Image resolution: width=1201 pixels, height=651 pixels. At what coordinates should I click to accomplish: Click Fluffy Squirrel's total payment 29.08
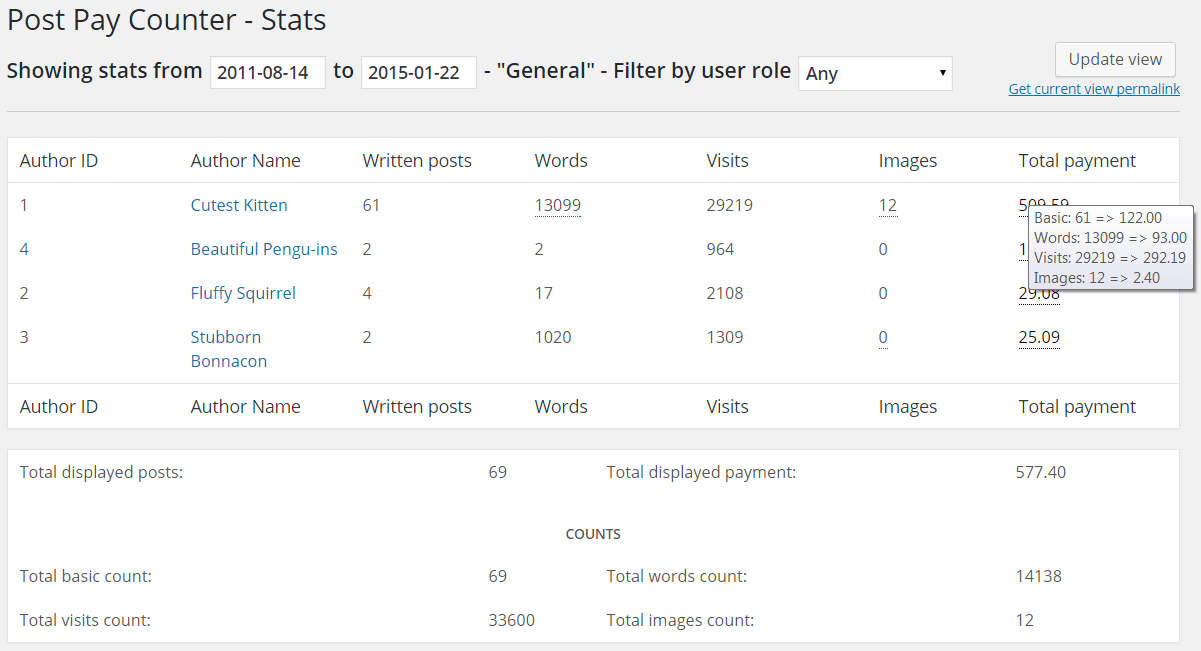point(1039,293)
